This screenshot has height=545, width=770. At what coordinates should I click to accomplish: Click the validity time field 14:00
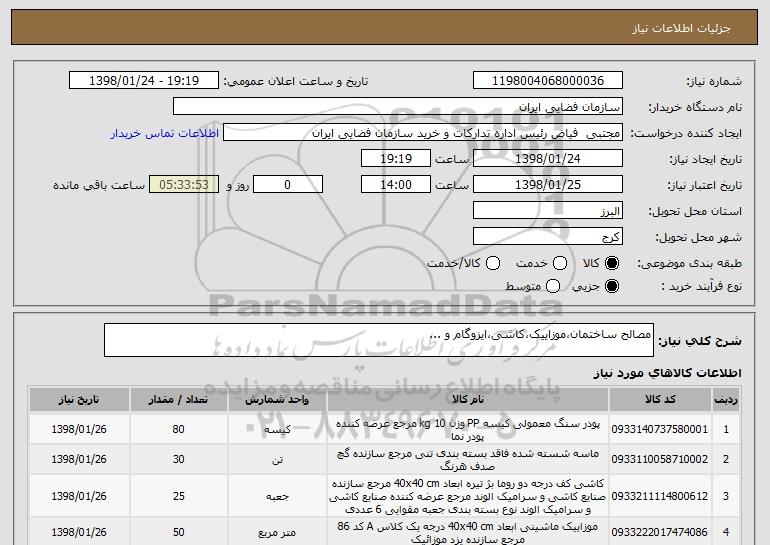[396, 185]
